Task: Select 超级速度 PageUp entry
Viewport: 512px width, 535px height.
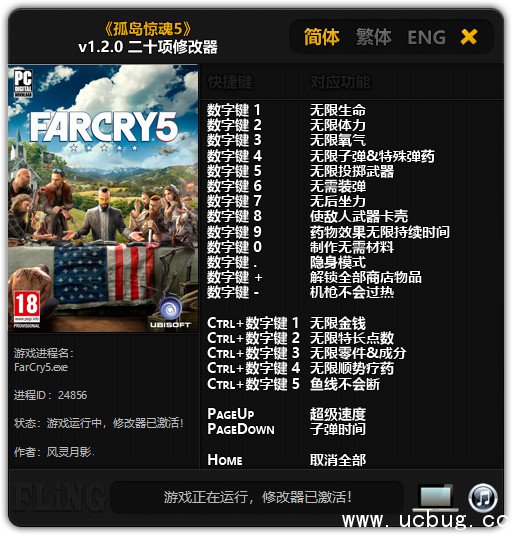Action: pos(338,414)
